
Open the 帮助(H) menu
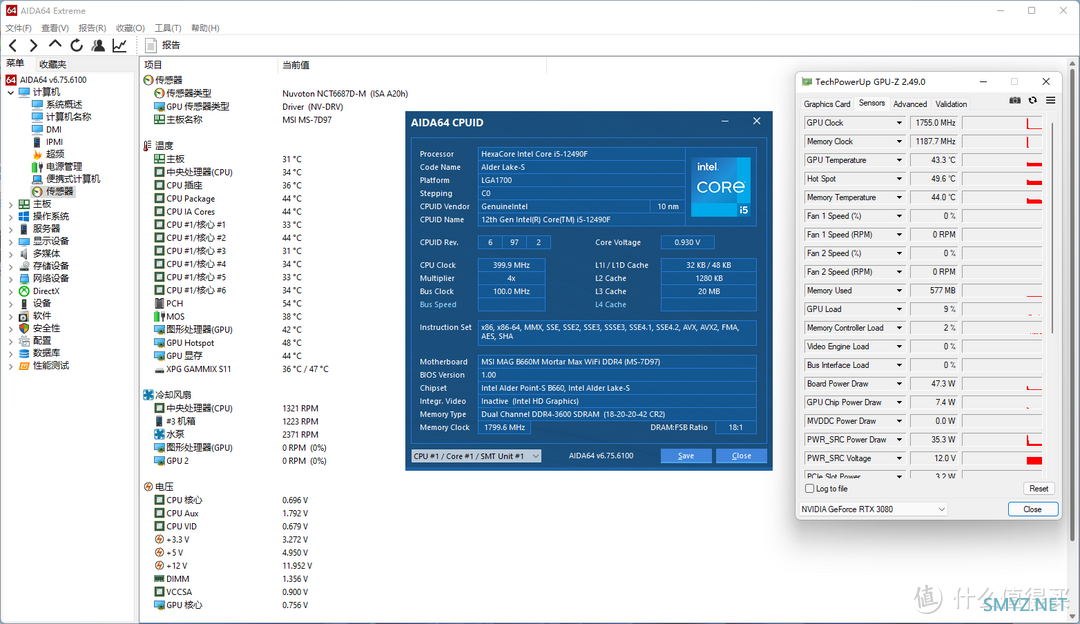pyautogui.click(x=205, y=28)
